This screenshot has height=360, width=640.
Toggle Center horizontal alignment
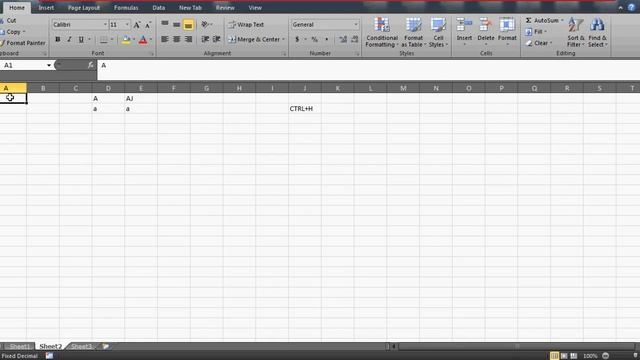(176, 39)
